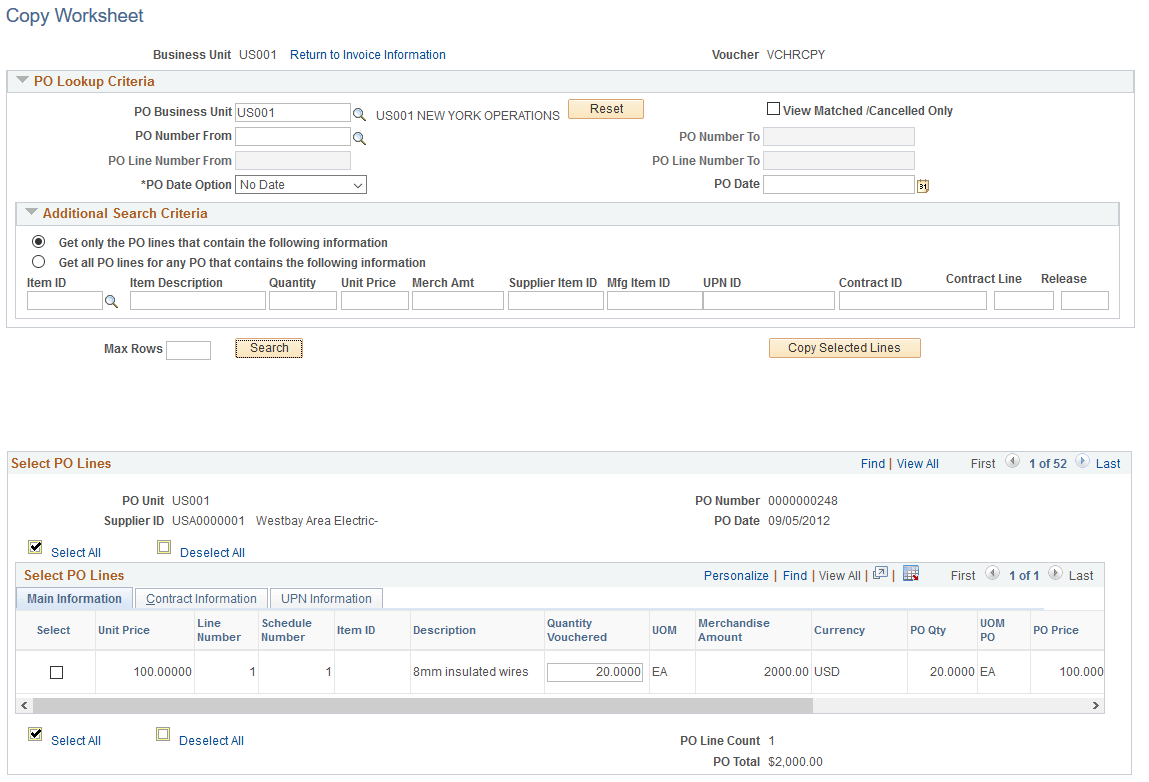Open Return to Invoice Information link

pyautogui.click(x=367, y=55)
